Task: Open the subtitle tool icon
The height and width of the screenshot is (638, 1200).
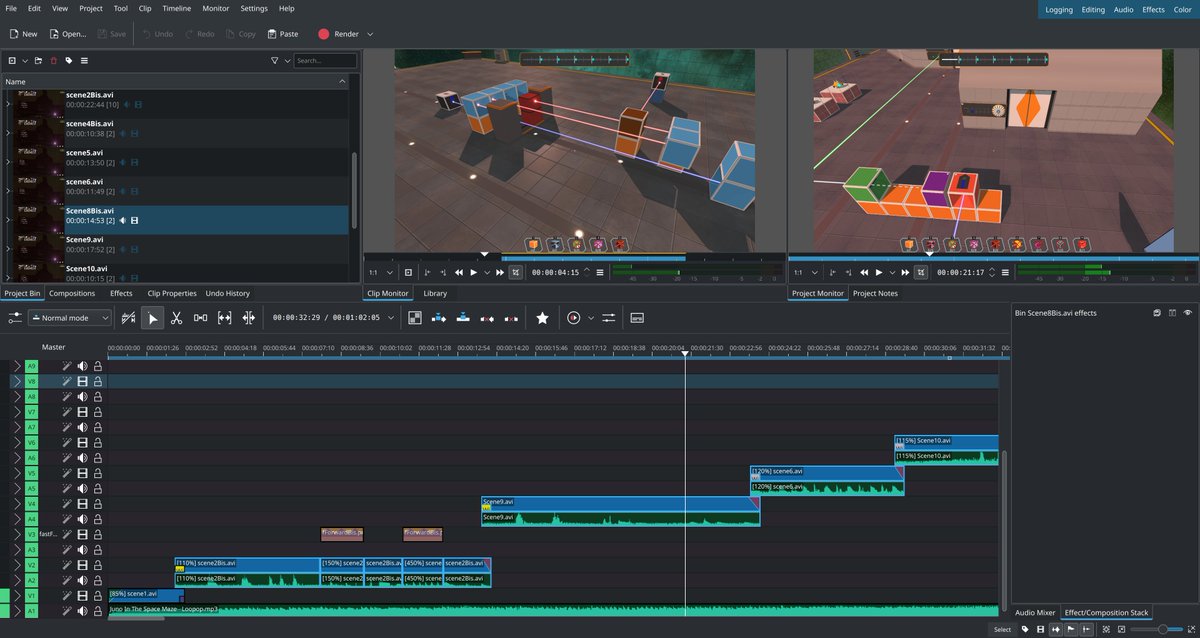Action: [636, 318]
